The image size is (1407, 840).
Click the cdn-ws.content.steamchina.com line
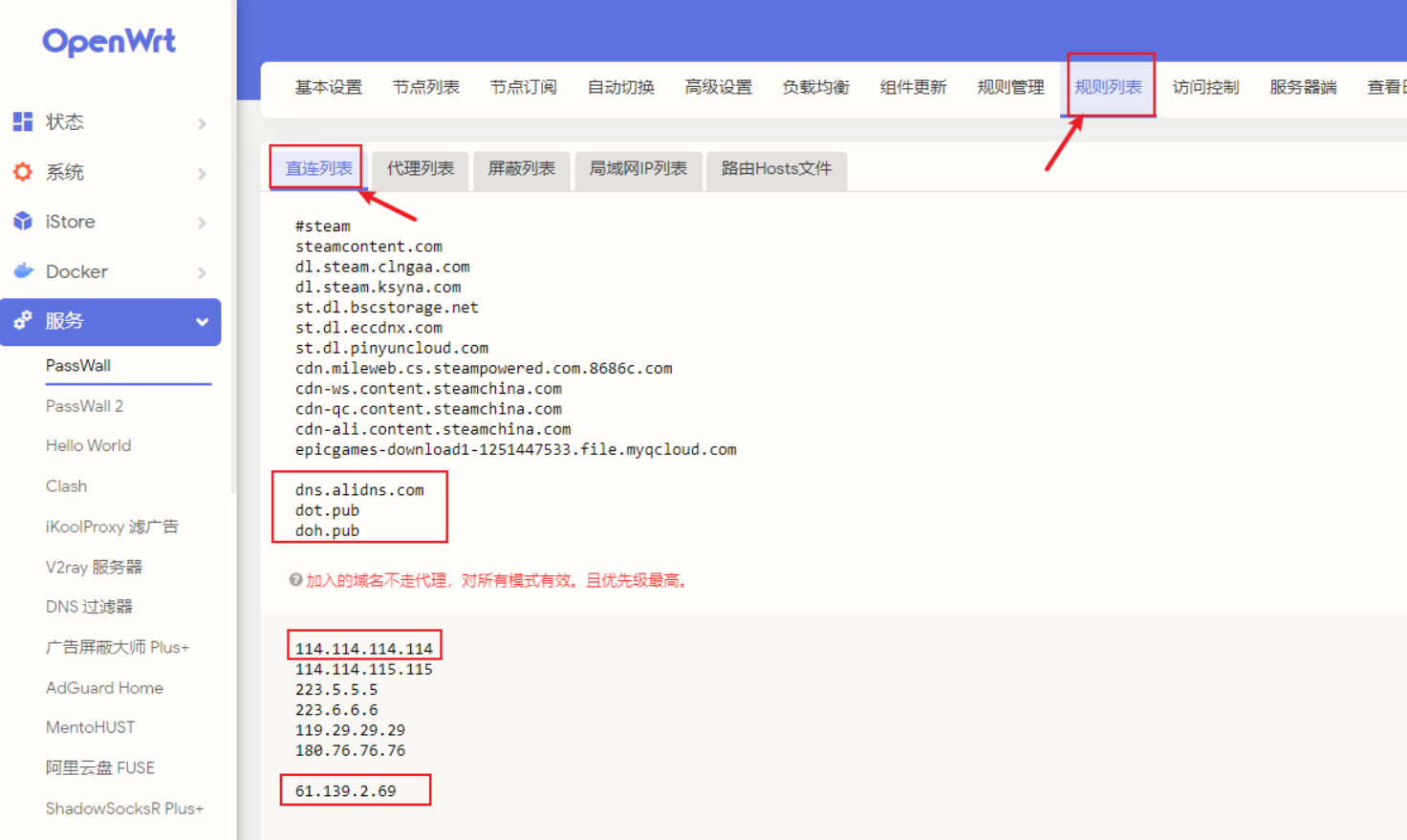click(429, 389)
